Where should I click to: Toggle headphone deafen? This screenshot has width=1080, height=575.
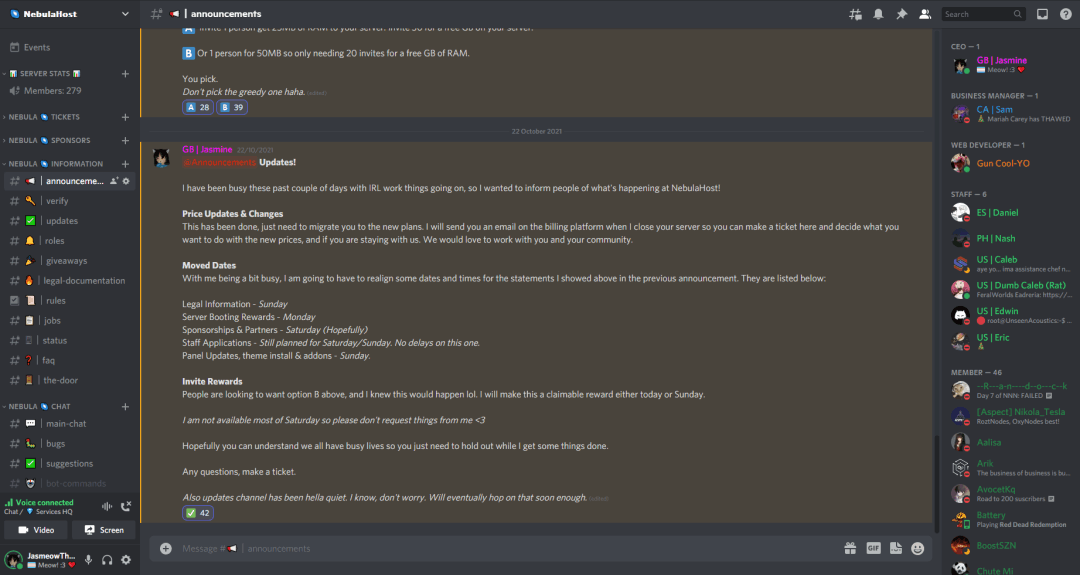[107, 560]
